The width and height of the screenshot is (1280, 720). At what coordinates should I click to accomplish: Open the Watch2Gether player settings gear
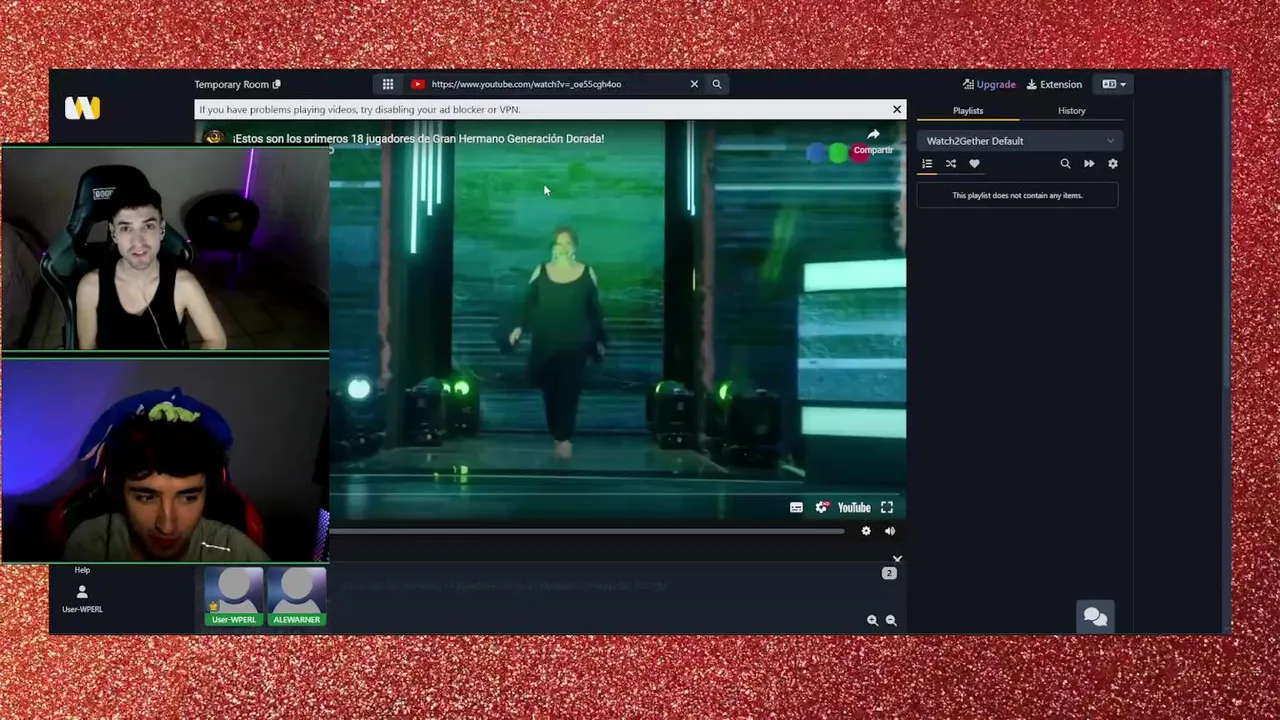click(x=866, y=531)
